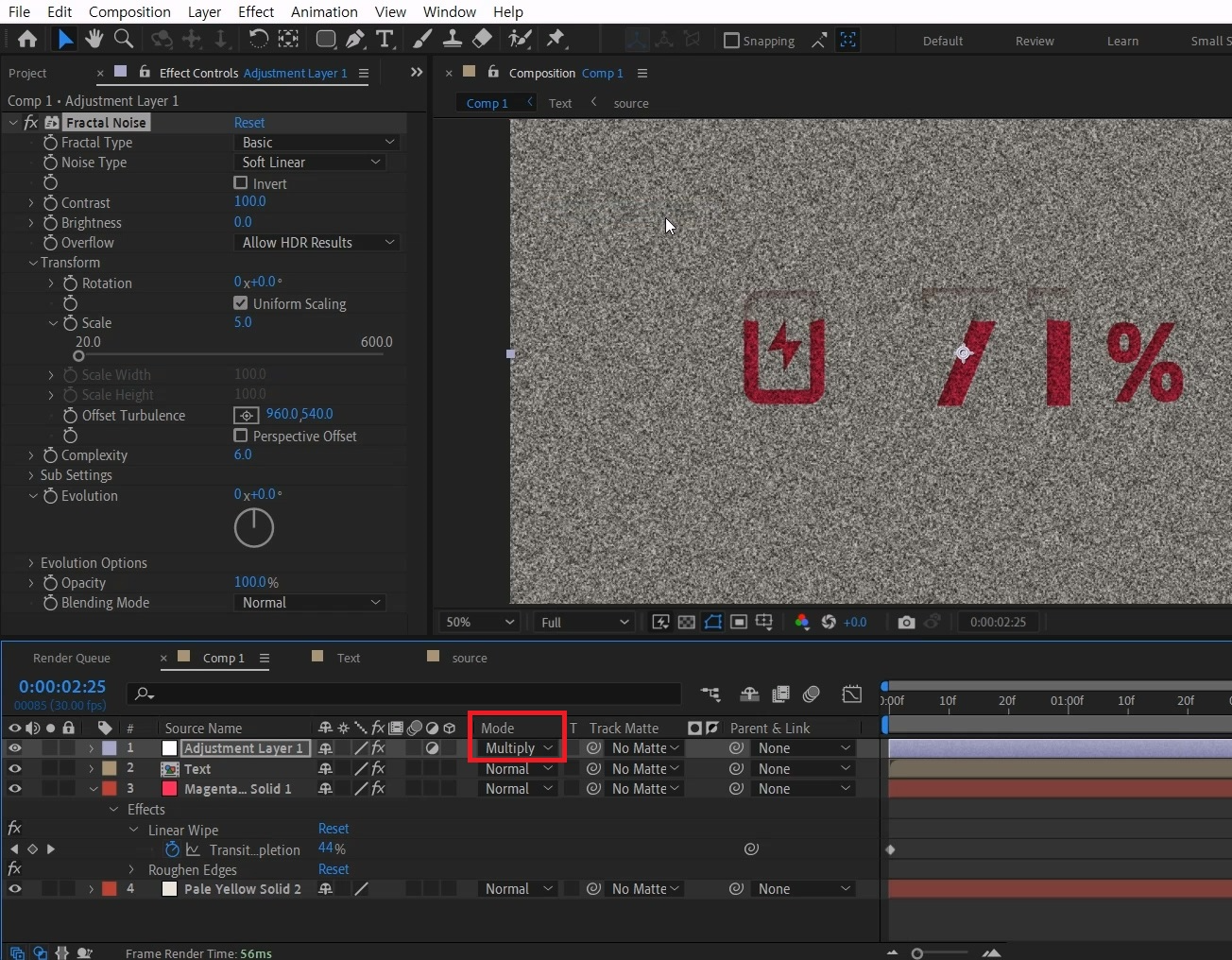The width and height of the screenshot is (1232, 960).
Task: Select the Selection (arrow) tool
Action: pyautogui.click(x=64, y=39)
